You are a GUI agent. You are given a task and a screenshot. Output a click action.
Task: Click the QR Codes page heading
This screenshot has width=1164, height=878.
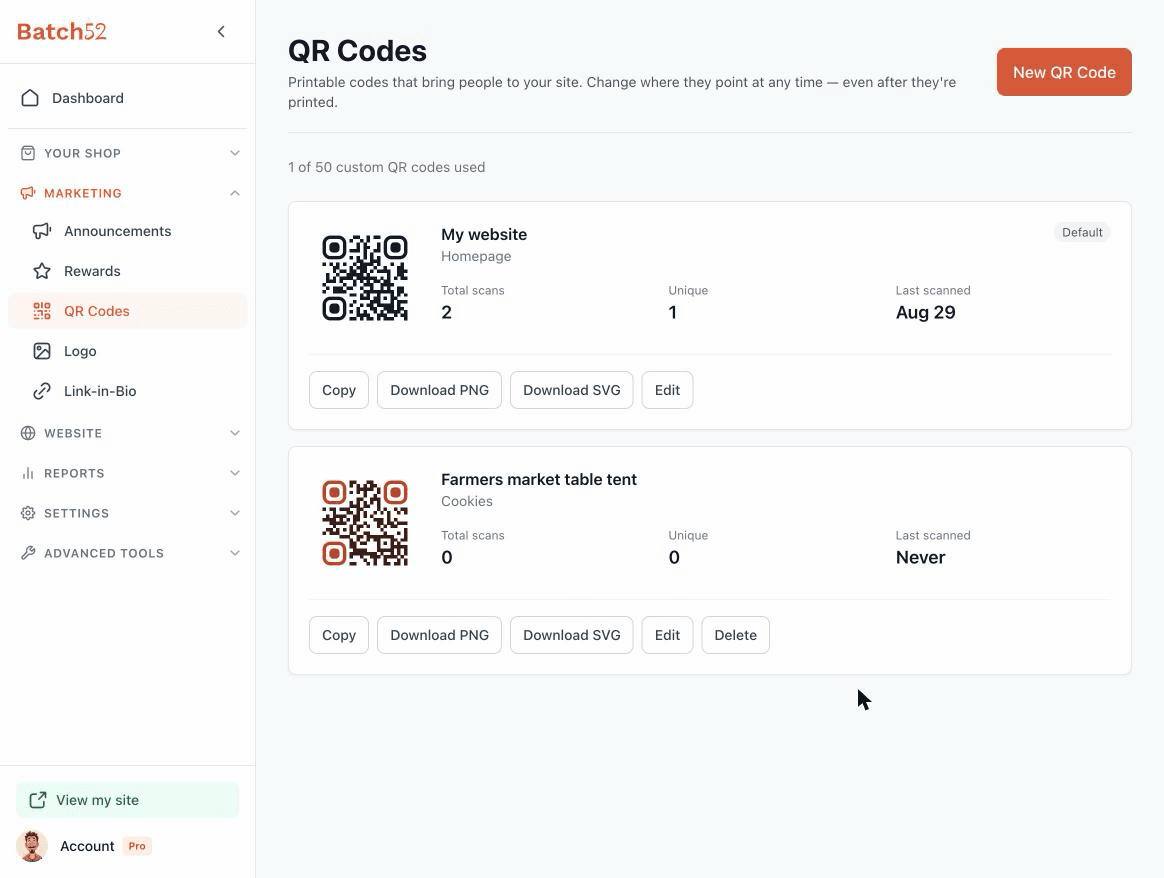click(357, 50)
